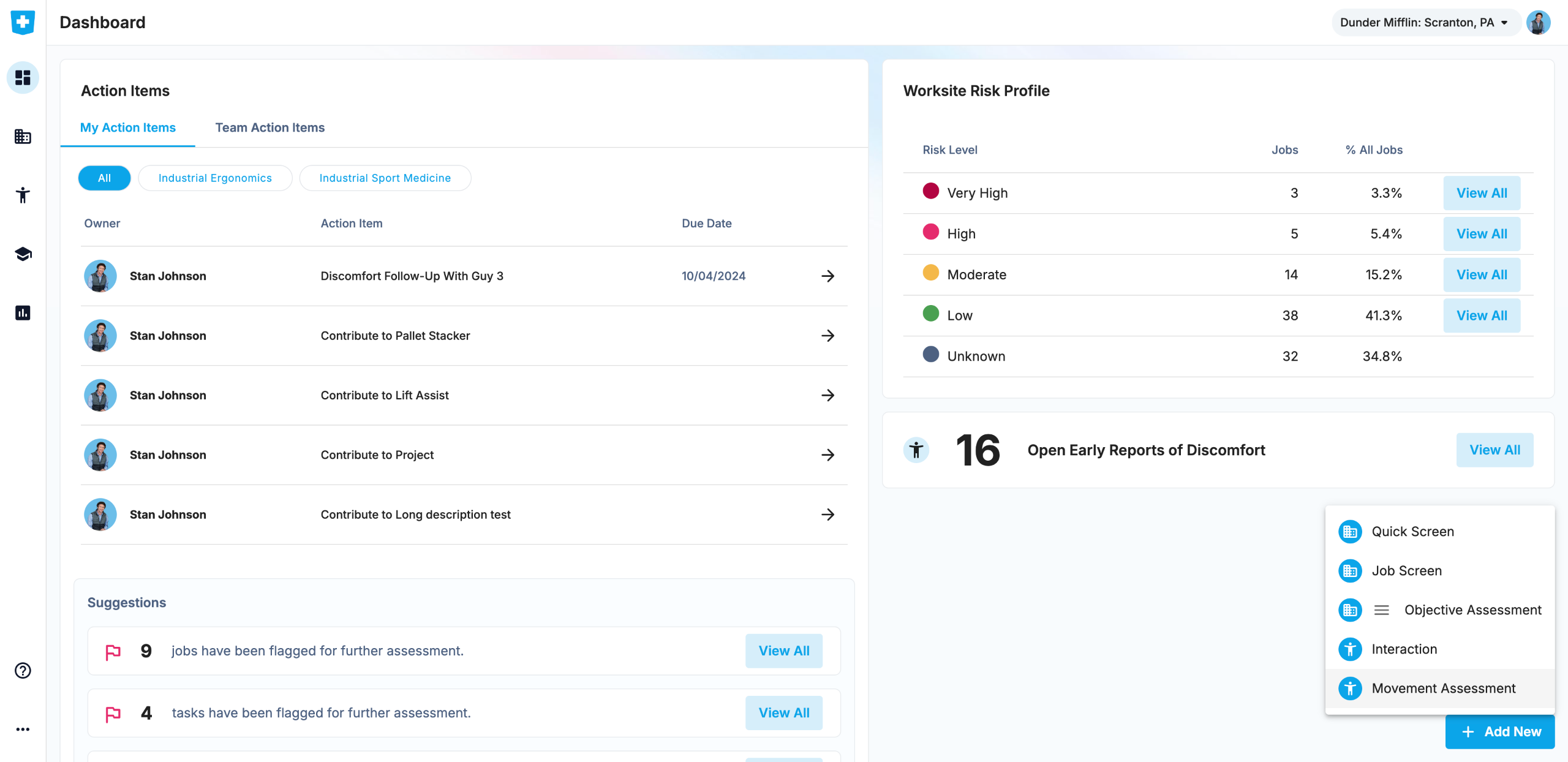Click the three-dots more icon in sidebar
The image size is (1568, 762).
click(23, 730)
